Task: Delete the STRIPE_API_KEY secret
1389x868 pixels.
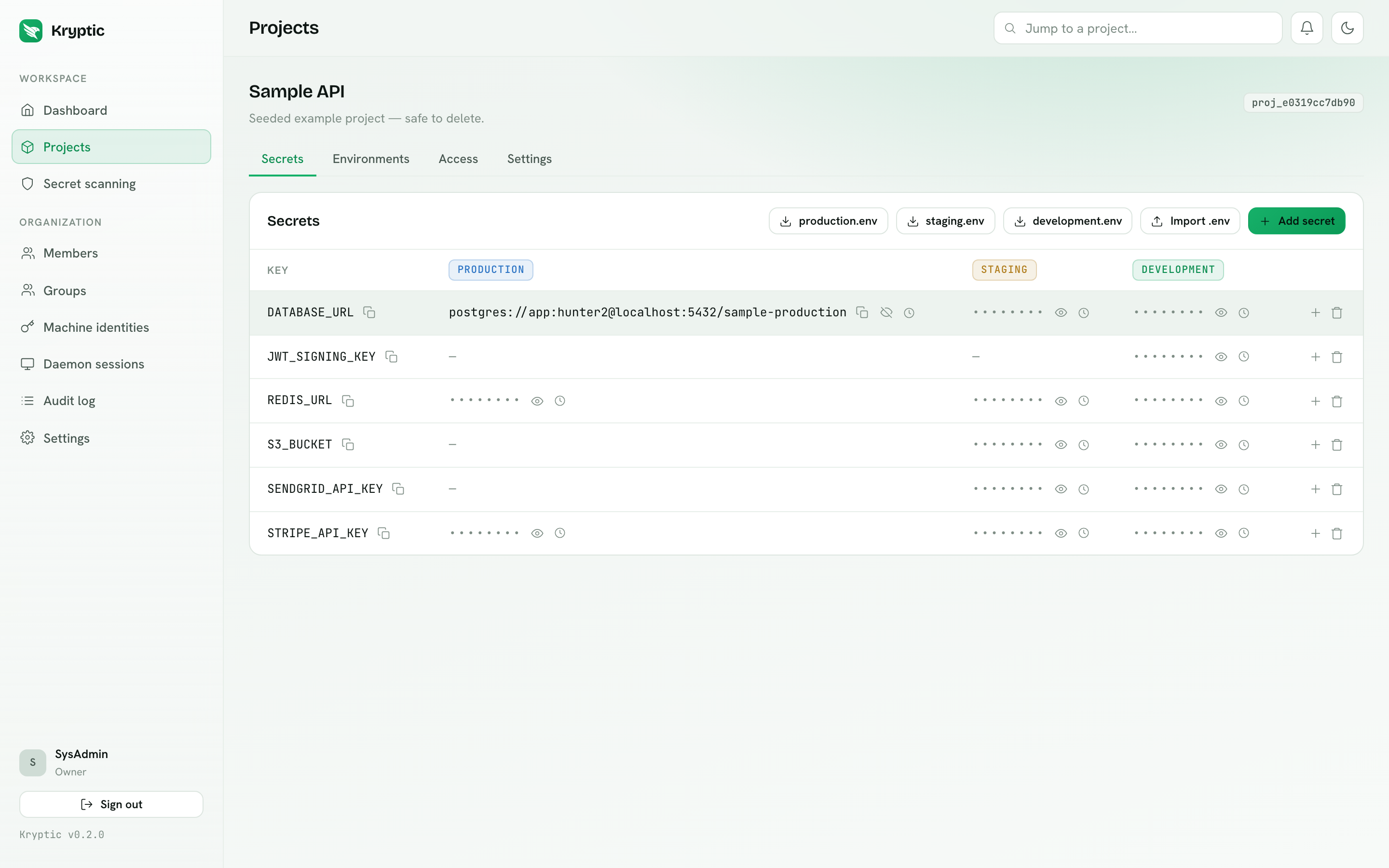Action: (1337, 533)
